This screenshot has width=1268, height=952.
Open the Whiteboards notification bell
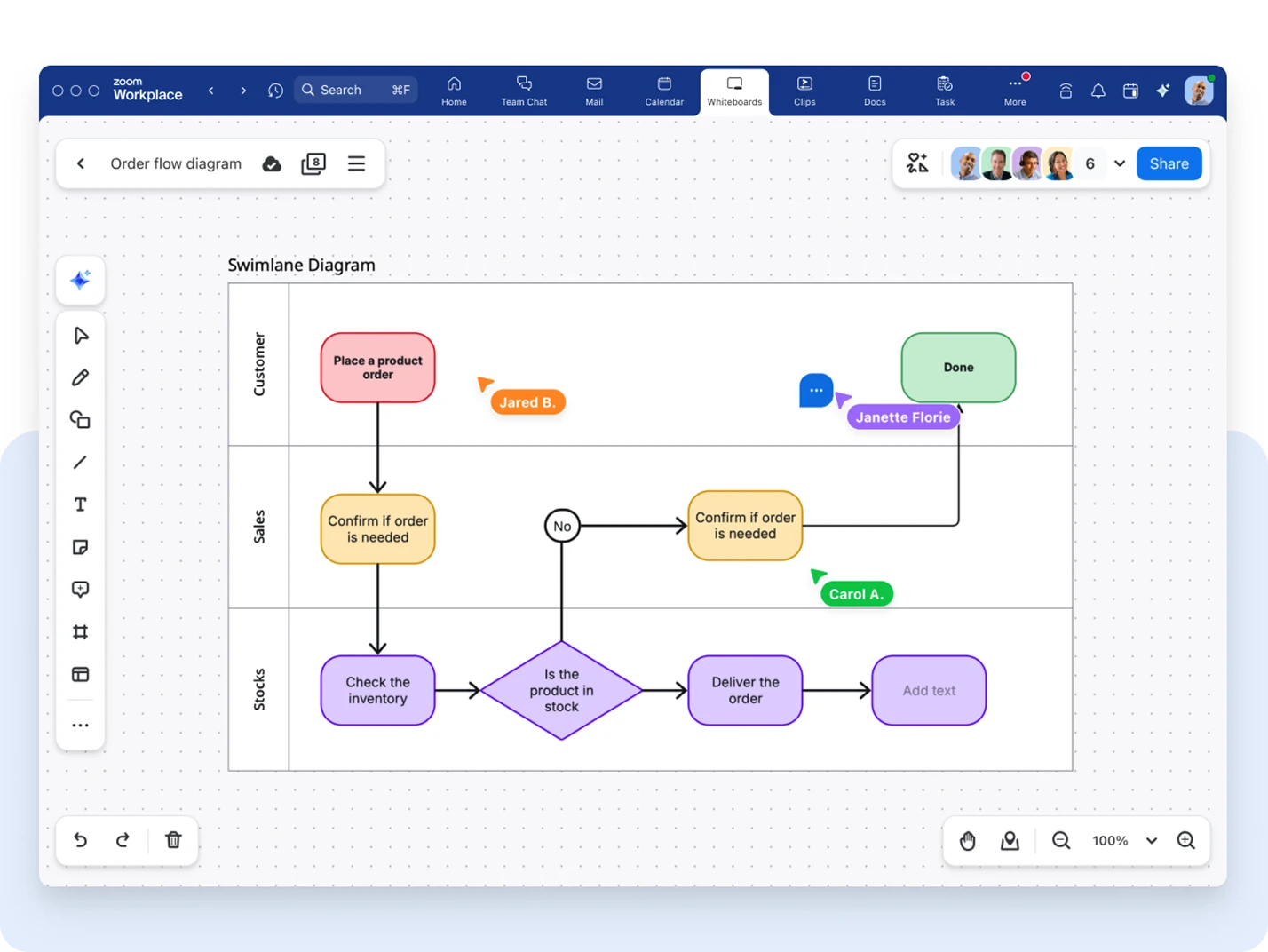pyautogui.click(x=1098, y=91)
